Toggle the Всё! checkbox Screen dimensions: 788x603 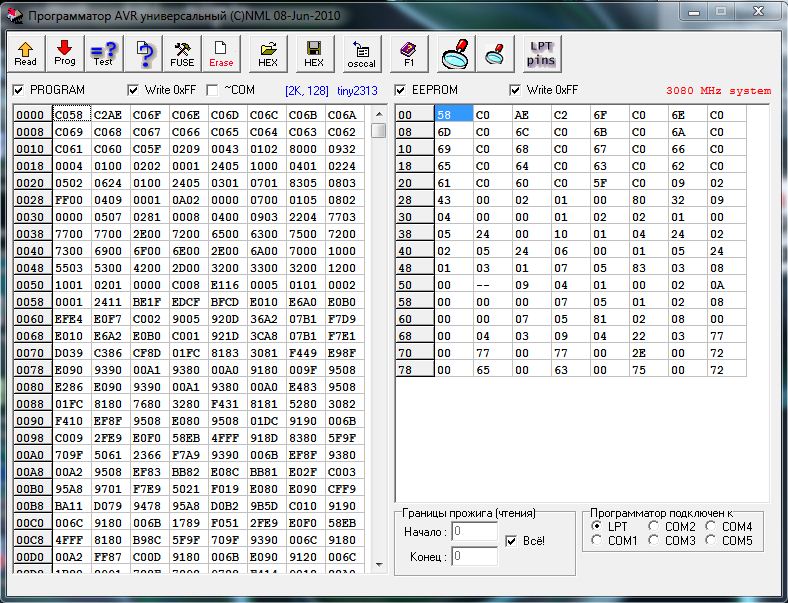512,541
